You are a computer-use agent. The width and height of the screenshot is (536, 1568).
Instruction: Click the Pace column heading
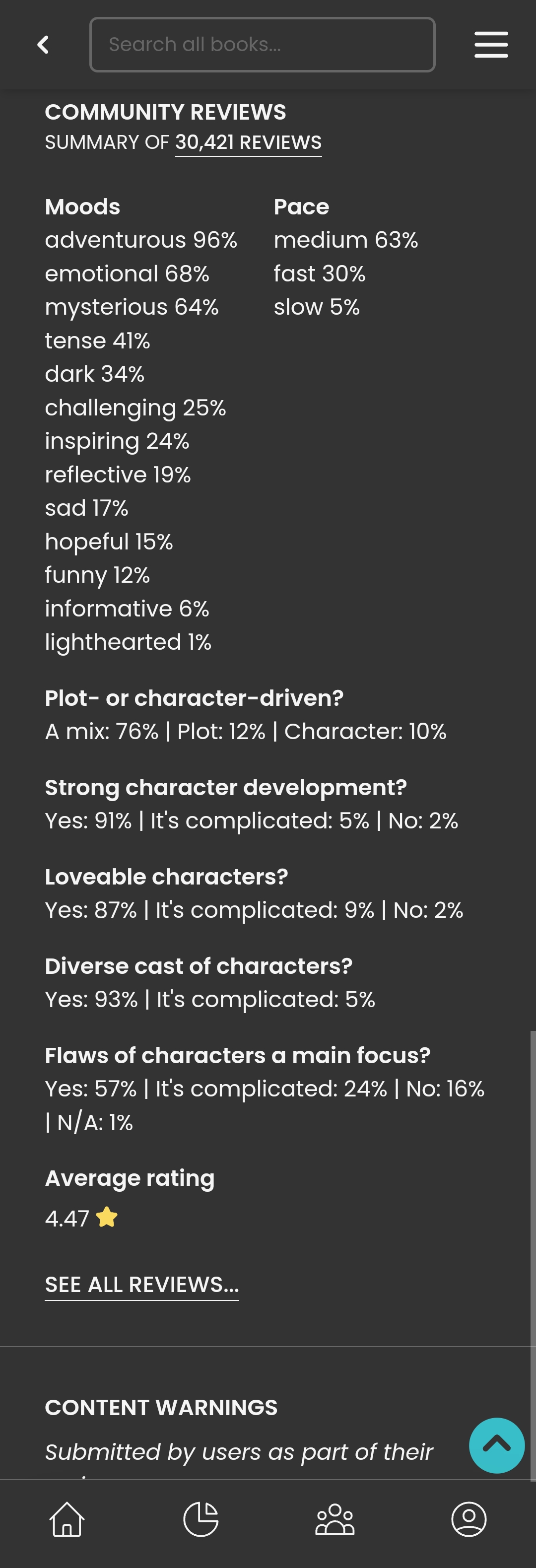[301, 207]
